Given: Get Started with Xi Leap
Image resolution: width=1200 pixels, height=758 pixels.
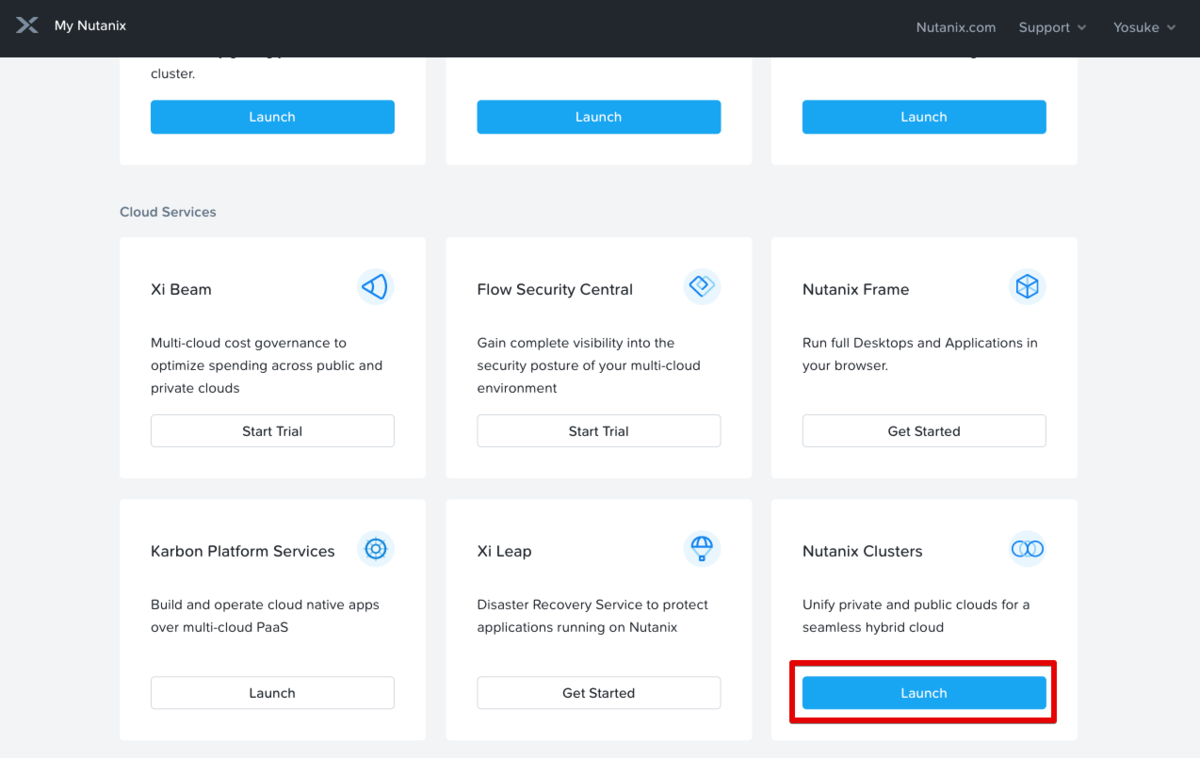Looking at the screenshot, I should click(598, 693).
